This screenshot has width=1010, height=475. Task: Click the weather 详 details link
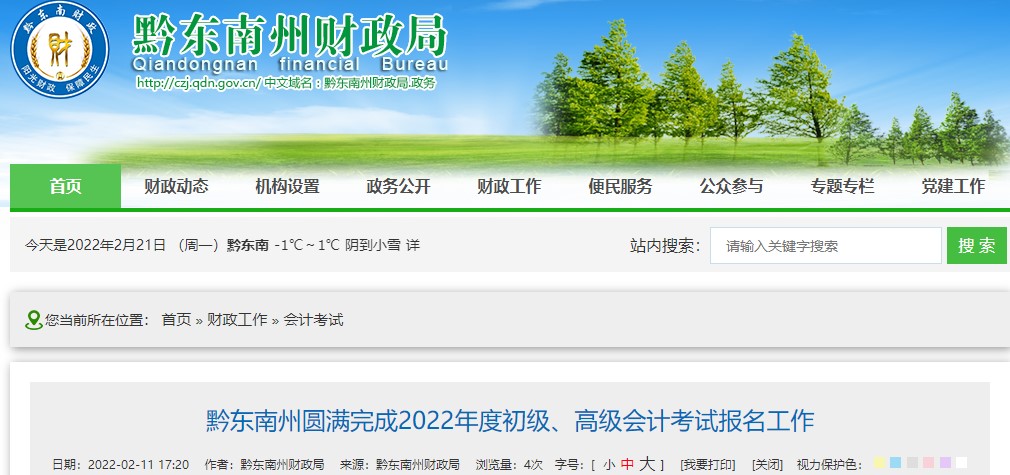click(x=413, y=245)
